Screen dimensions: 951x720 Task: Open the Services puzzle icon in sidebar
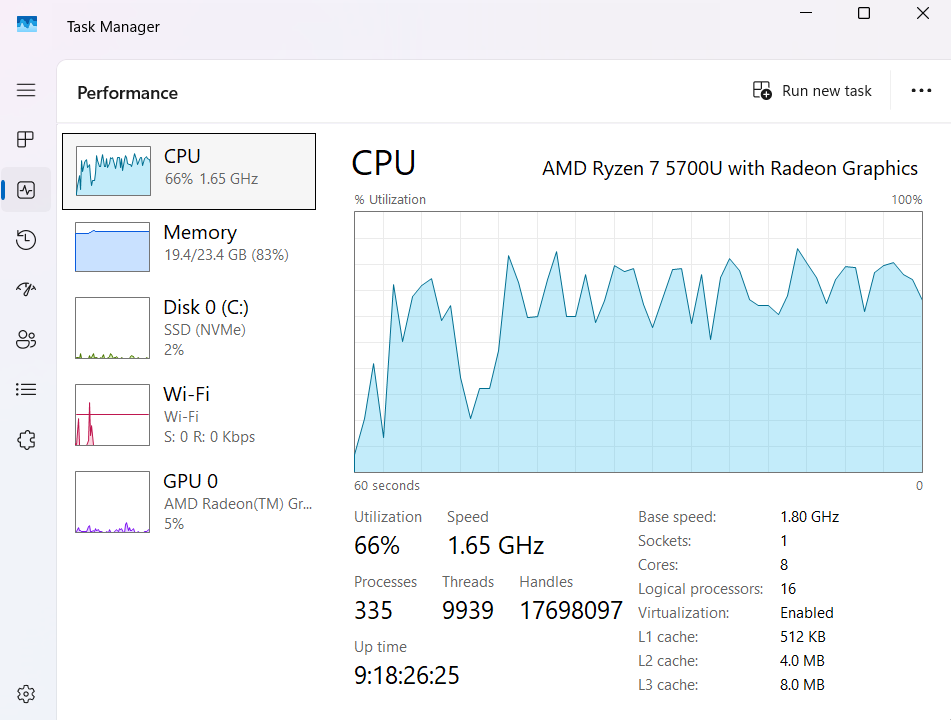[x=26, y=439]
